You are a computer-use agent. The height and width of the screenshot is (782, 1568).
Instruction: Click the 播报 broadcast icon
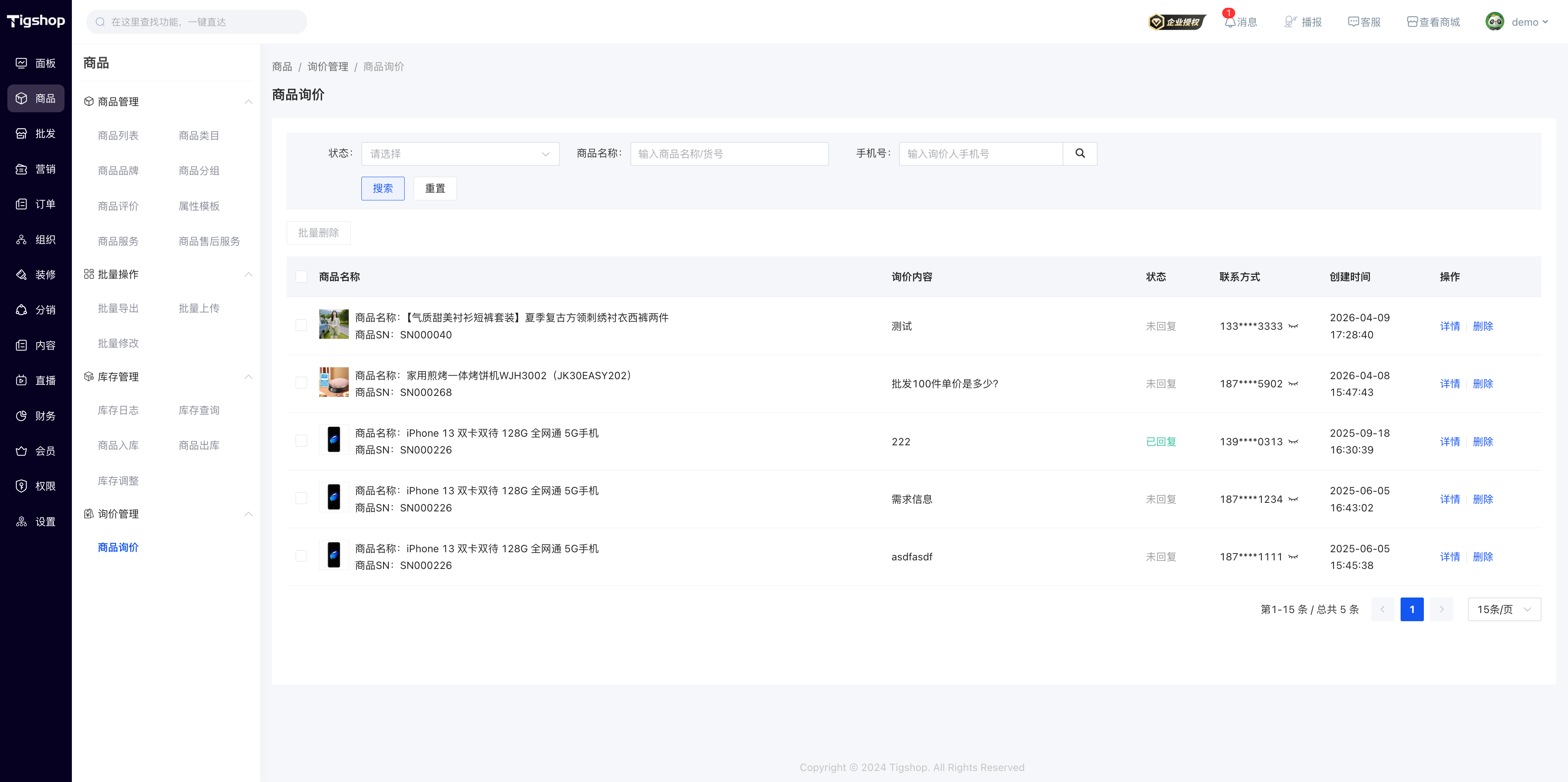(x=1290, y=22)
